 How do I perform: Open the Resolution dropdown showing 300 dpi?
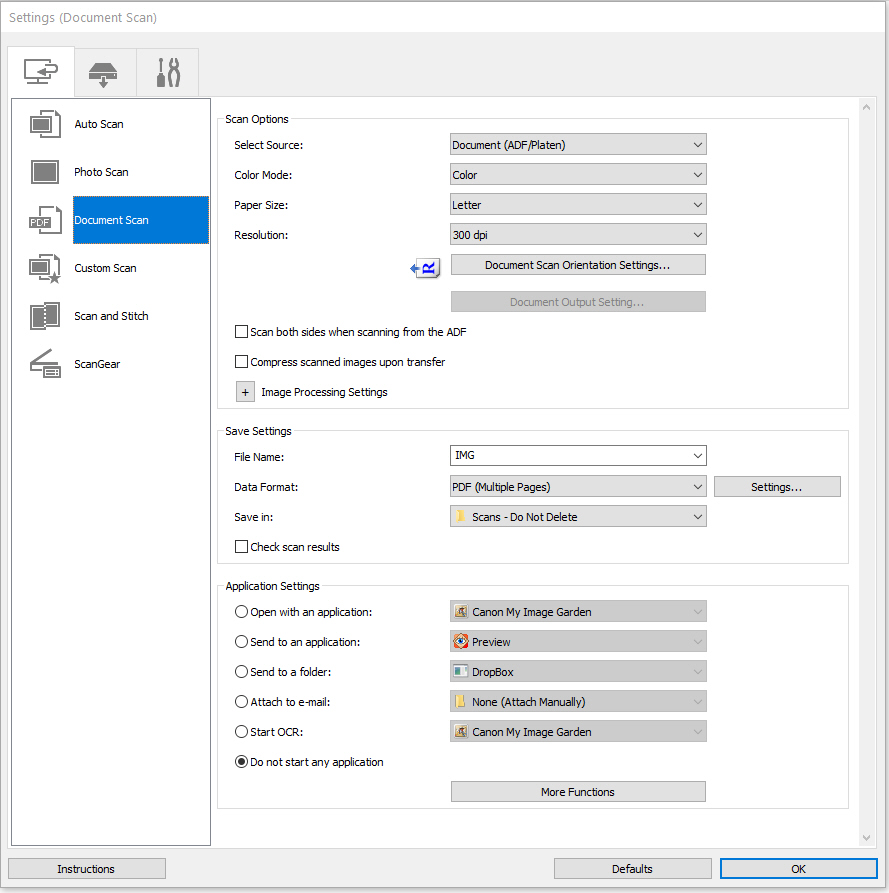click(x=578, y=235)
